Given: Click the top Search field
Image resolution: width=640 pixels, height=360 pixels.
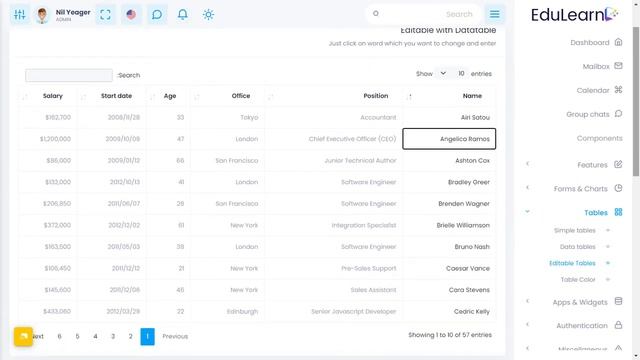Looking at the screenshot, I should pyautogui.click(x=423, y=14).
